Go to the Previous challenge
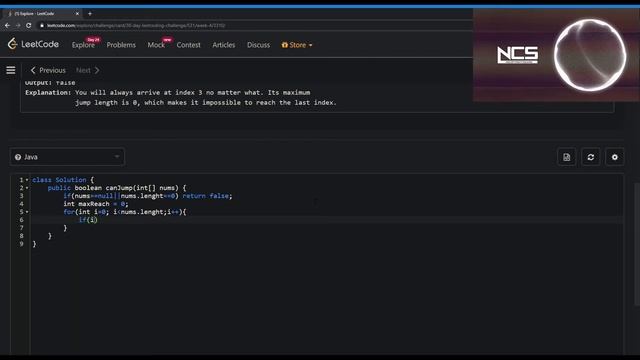 click(x=48, y=70)
